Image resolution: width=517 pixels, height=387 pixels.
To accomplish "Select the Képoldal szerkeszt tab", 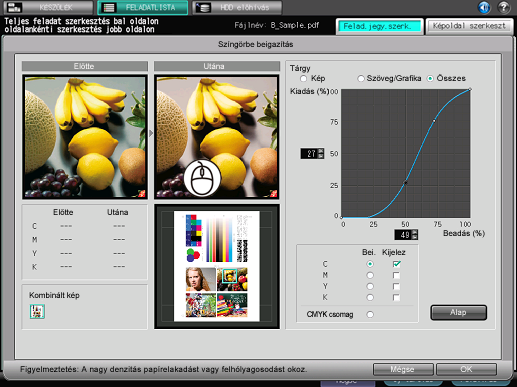I will [x=469, y=26].
